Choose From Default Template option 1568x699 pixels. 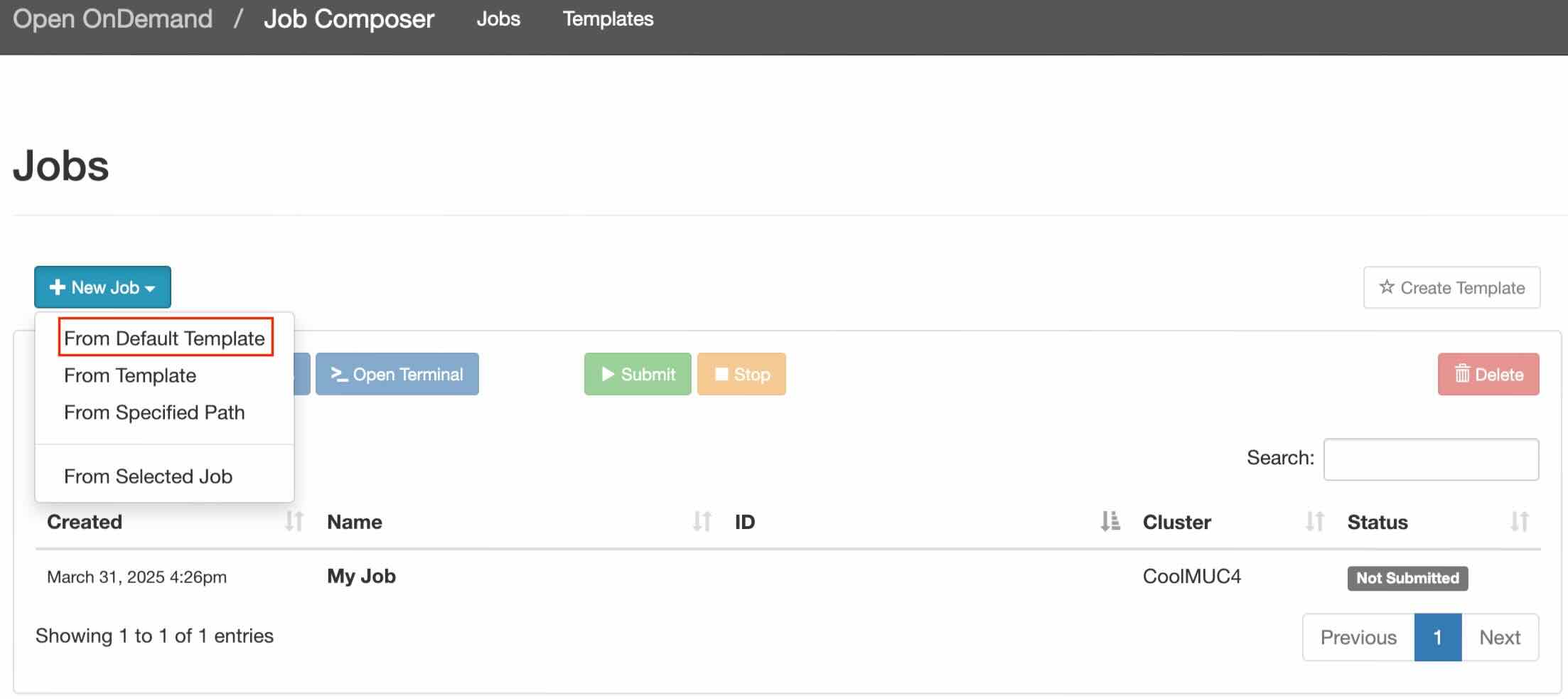click(164, 338)
